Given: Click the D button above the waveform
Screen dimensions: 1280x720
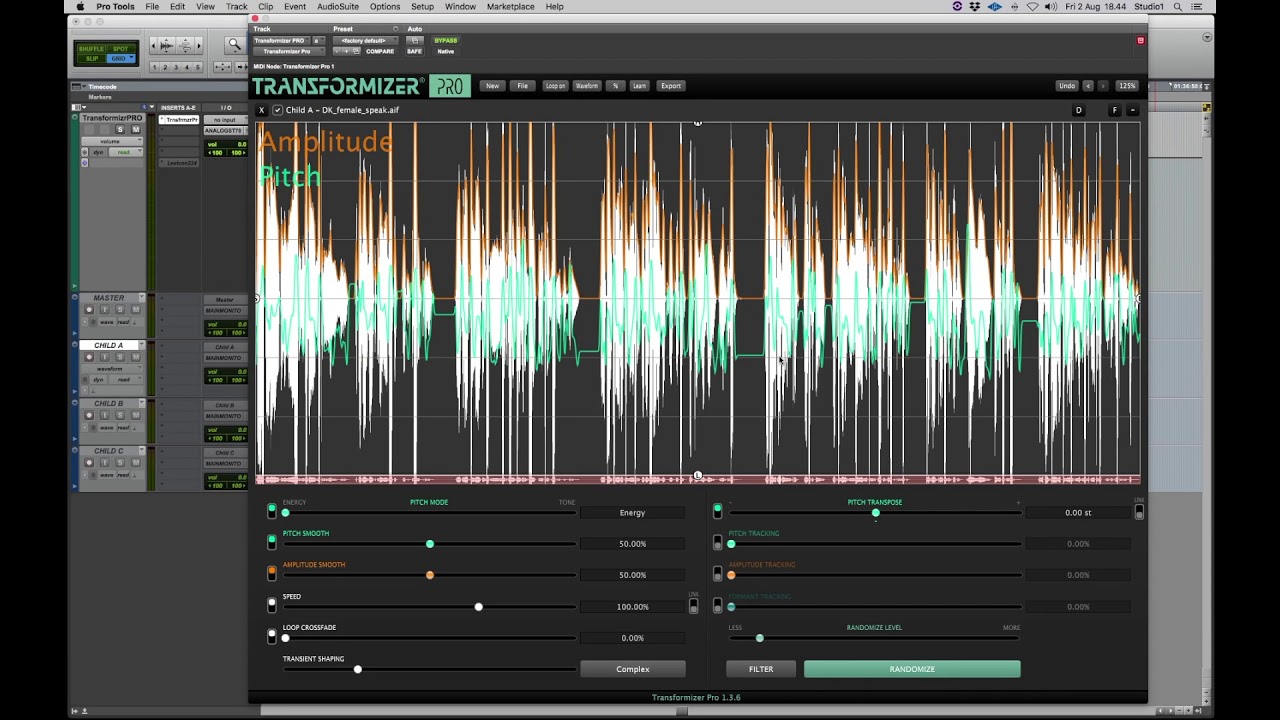Looking at the screenshot, I should (x=1078, y=110).
